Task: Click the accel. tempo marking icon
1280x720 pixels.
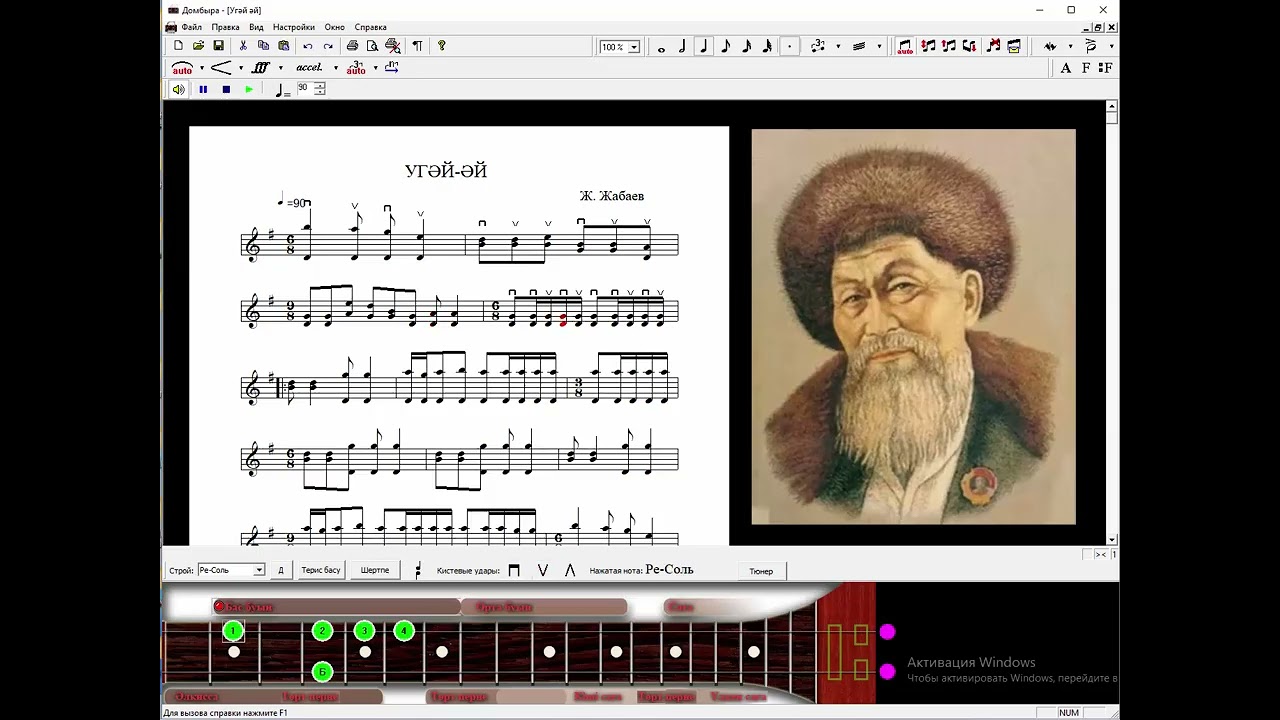Action: point(310,68)
